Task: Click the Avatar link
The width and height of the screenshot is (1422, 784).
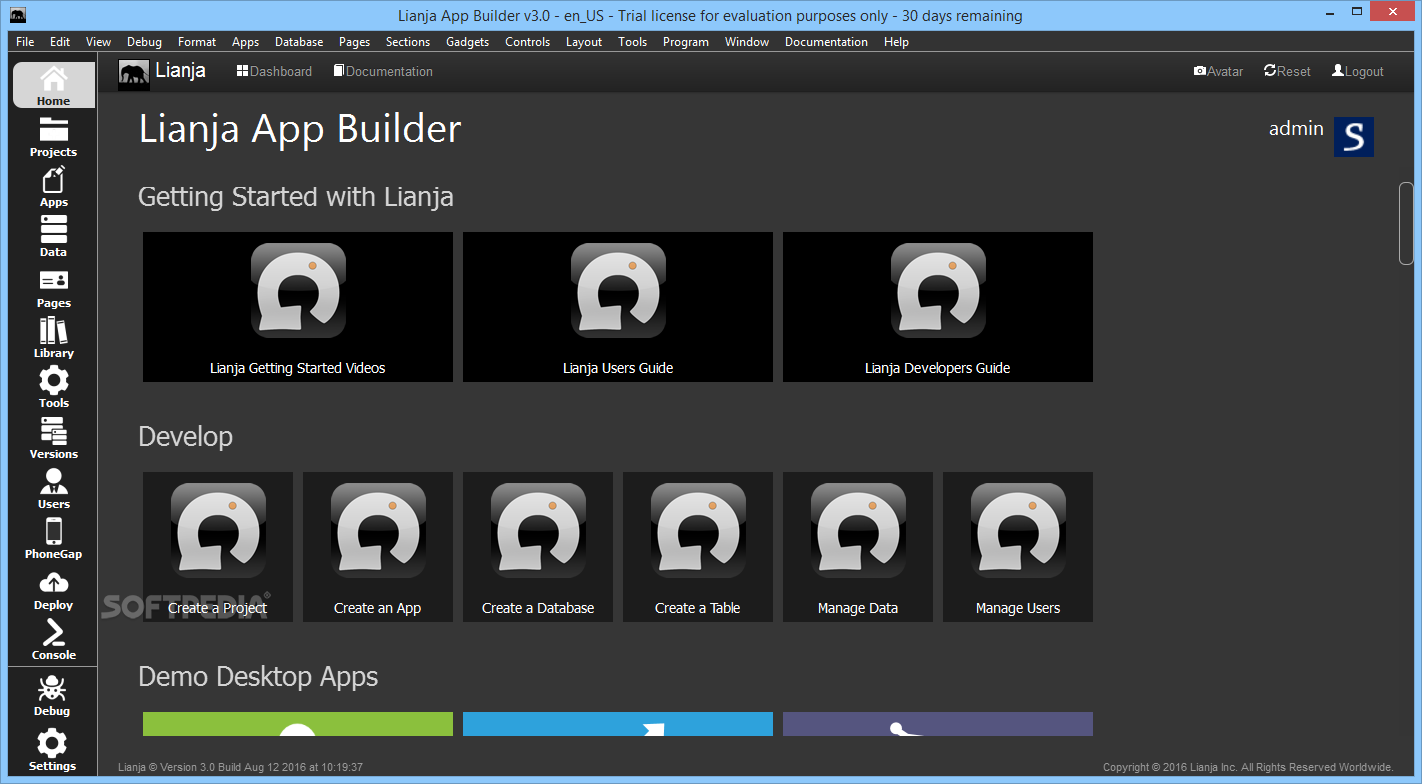Action: [1218, 72]
